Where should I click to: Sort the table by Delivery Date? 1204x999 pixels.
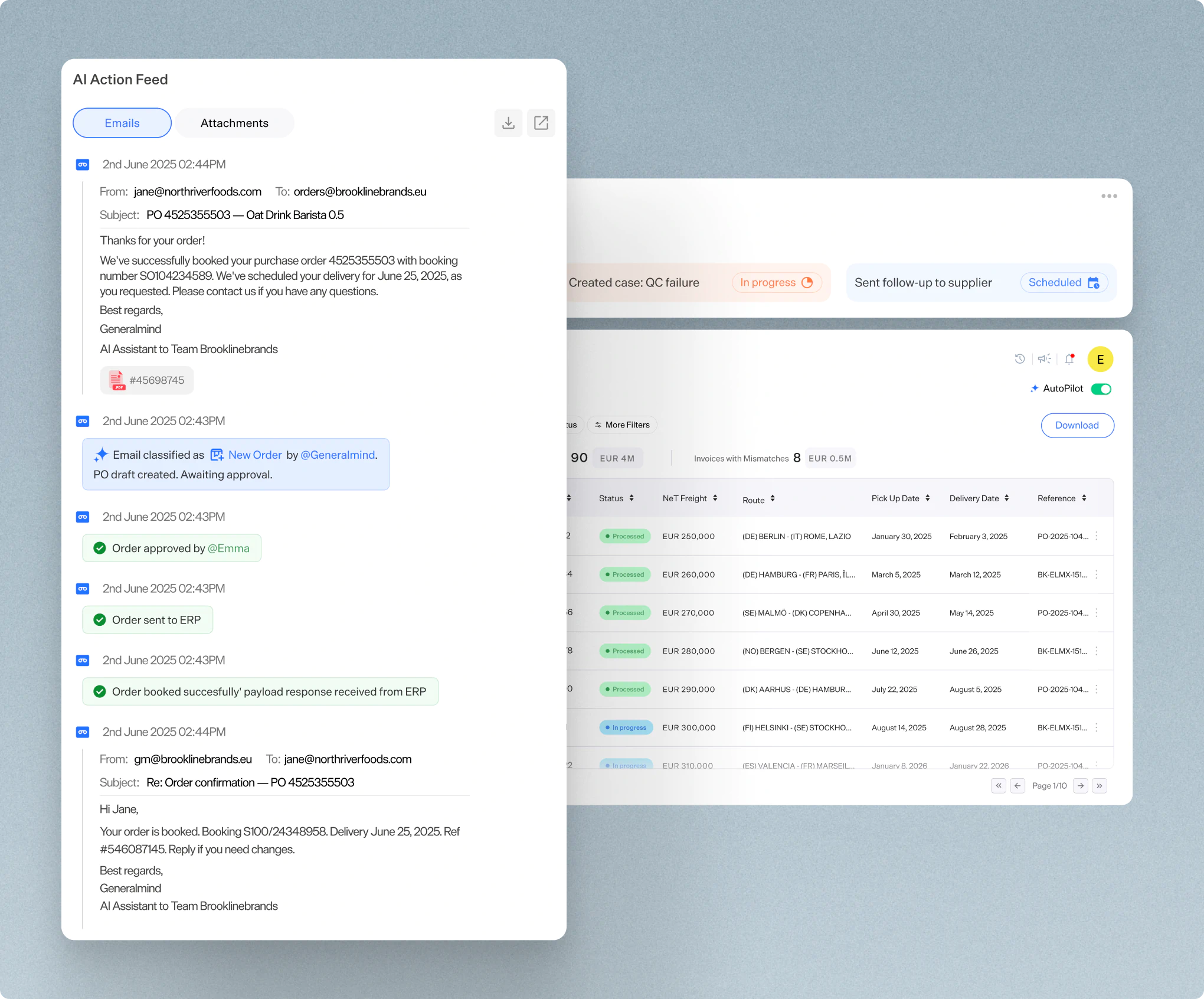[979, 498]
